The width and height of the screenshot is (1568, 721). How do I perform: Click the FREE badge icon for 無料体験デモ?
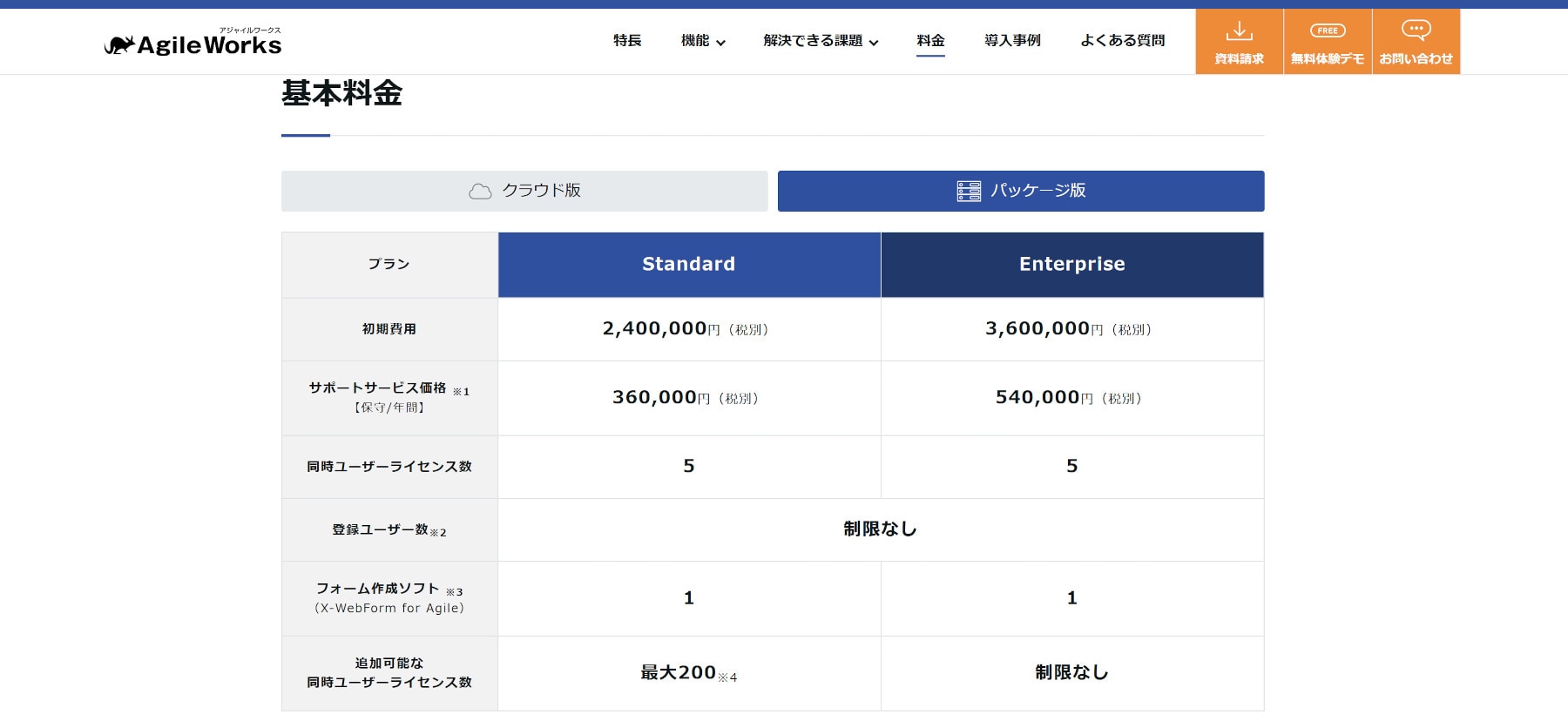point(1328,30)
